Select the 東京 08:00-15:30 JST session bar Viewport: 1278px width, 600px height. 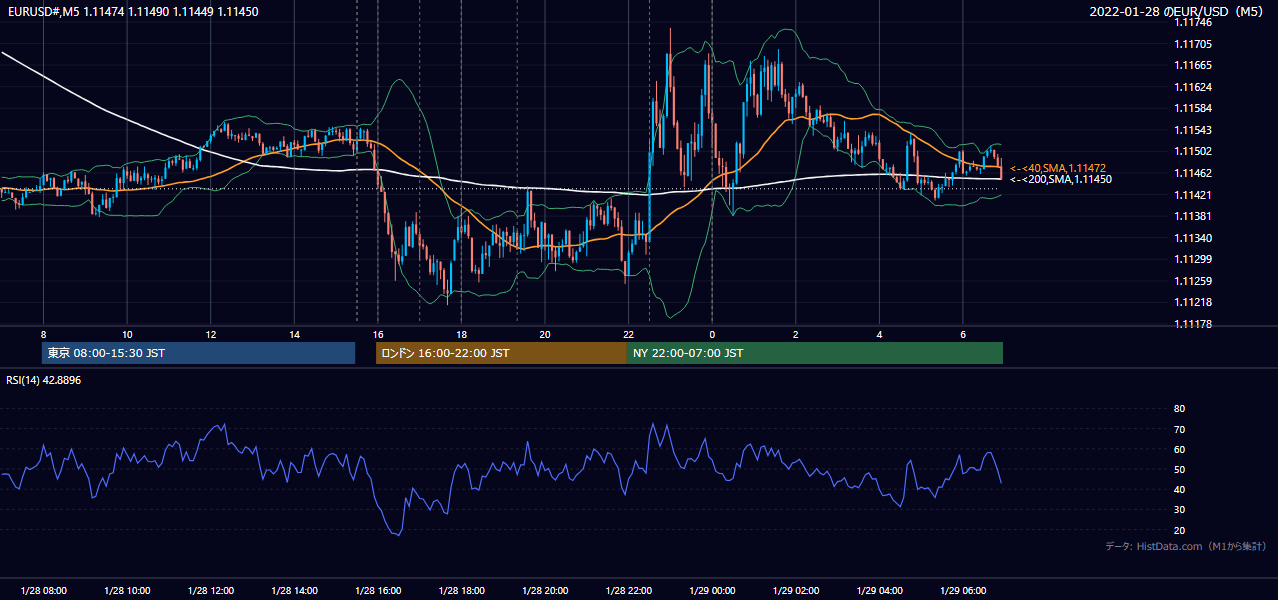199,353
